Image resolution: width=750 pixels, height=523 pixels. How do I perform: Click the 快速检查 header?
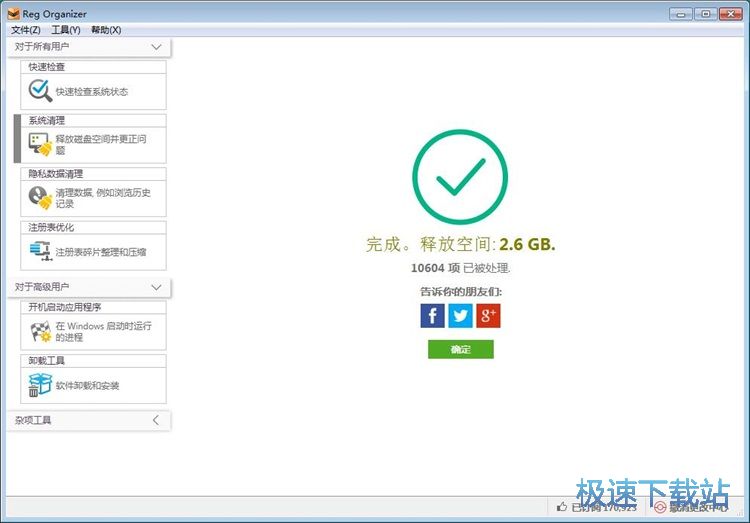[x=93, y=67]
